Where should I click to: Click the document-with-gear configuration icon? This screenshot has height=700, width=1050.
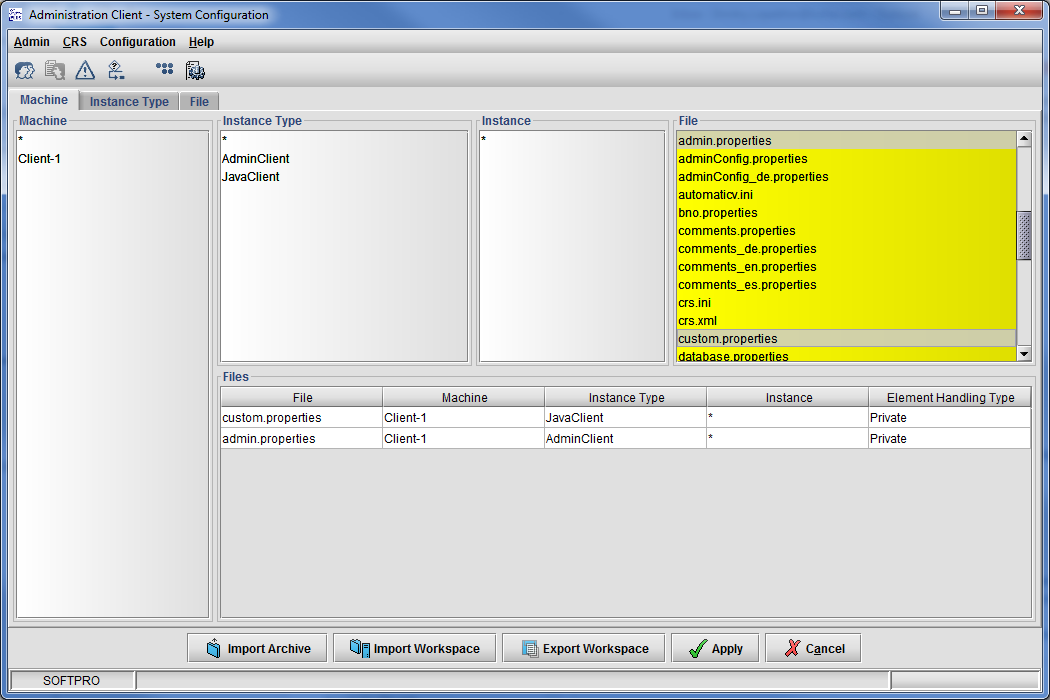point(195,70)
